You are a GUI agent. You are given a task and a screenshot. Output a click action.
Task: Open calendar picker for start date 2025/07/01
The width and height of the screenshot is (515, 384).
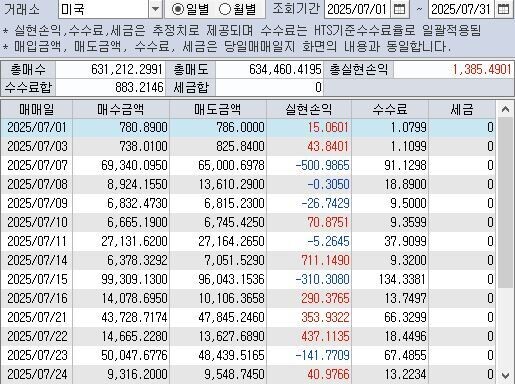[x=399, y=9]
